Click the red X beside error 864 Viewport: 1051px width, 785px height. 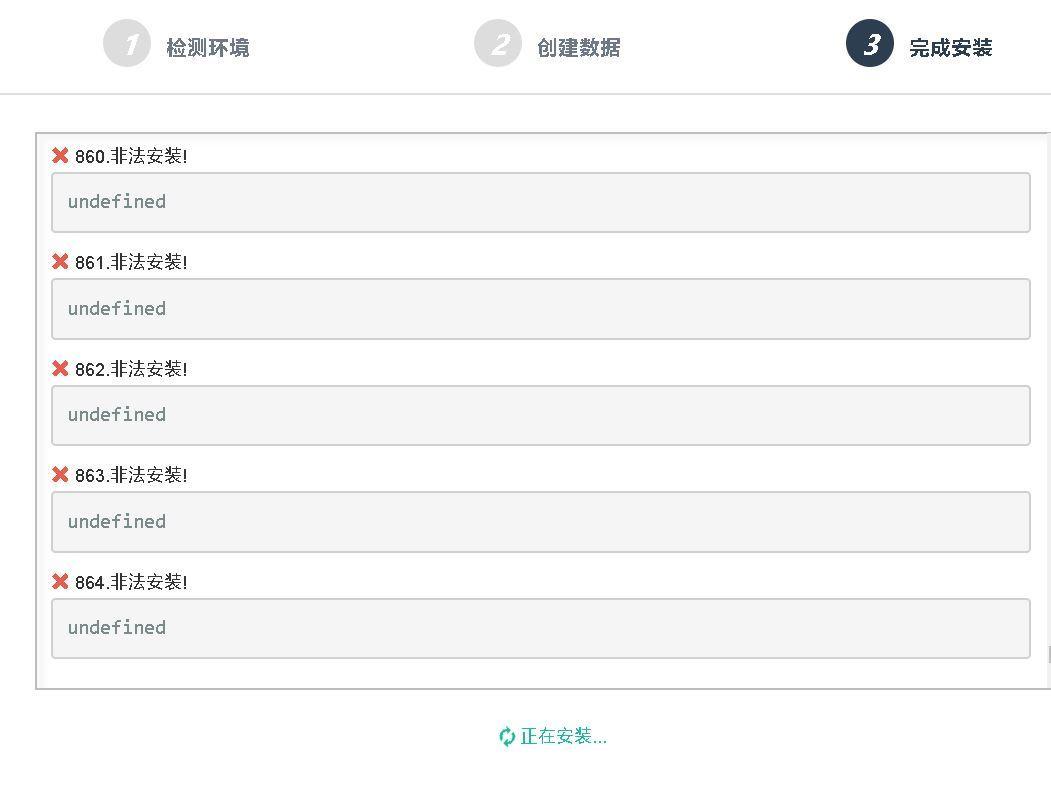pos(60,581)
